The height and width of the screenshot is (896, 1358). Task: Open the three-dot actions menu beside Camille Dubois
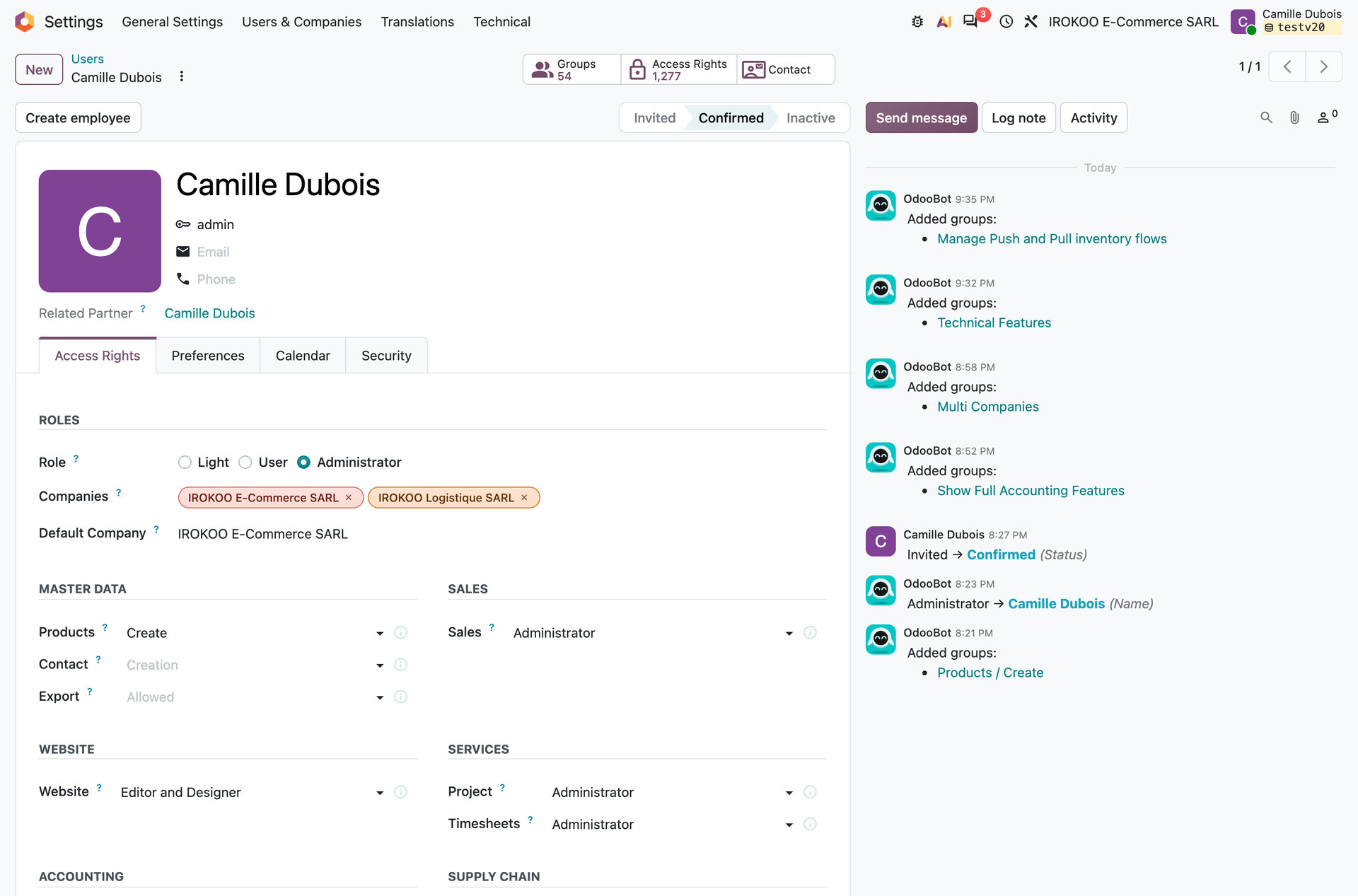[x=182, y=76]
